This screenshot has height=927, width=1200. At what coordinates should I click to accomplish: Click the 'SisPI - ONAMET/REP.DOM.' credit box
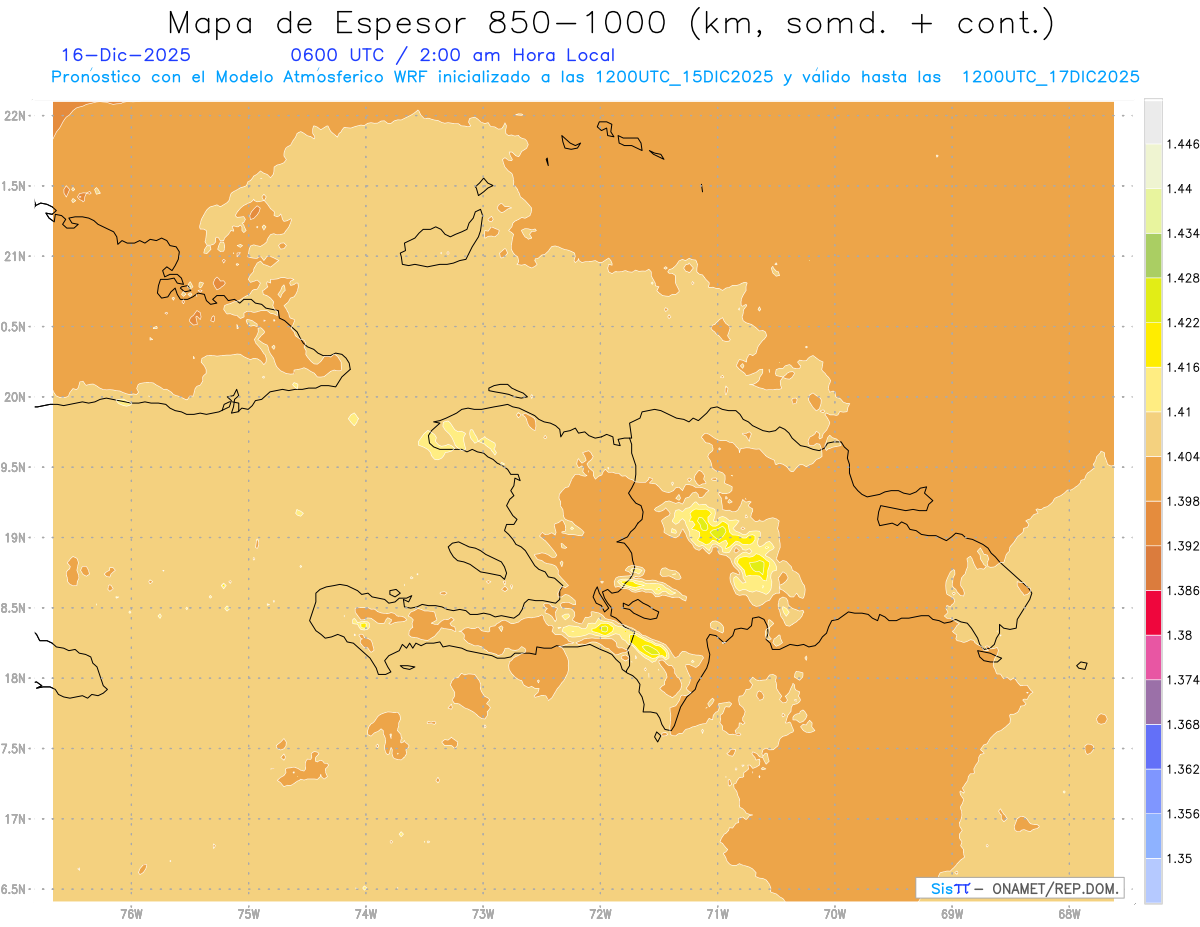pos(1020,888)
